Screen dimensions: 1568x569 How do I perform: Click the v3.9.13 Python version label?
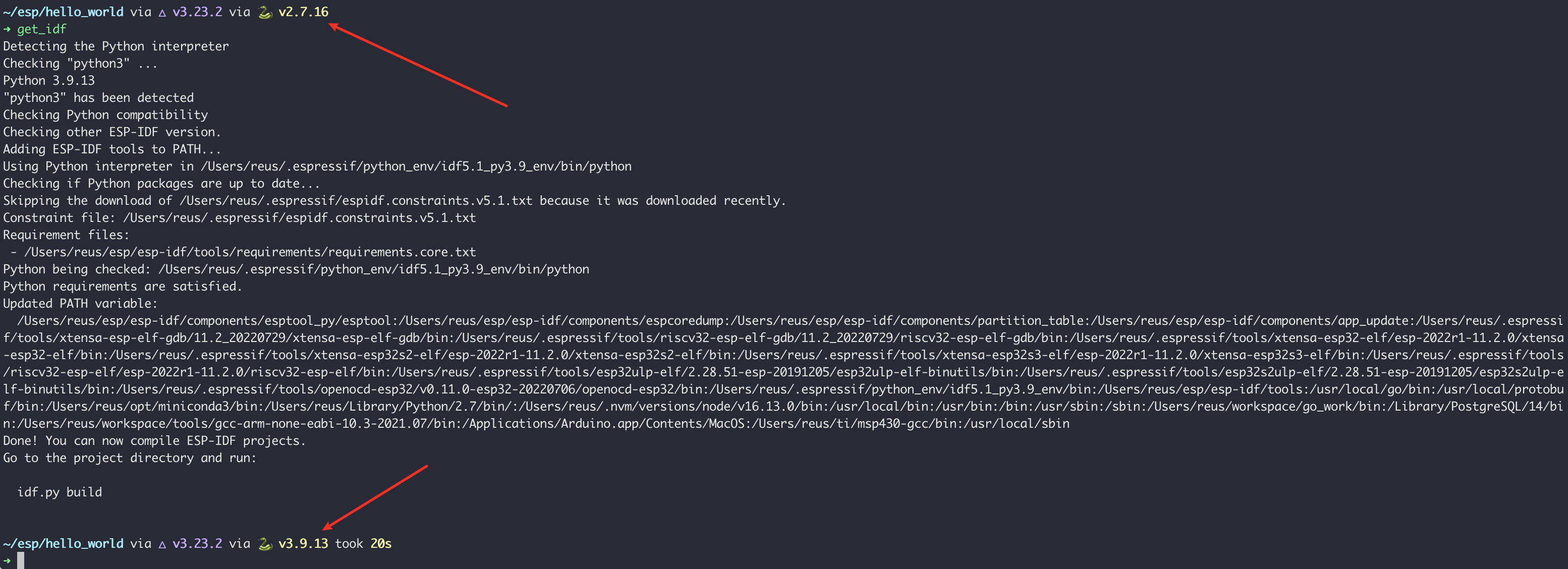point(303,543)
